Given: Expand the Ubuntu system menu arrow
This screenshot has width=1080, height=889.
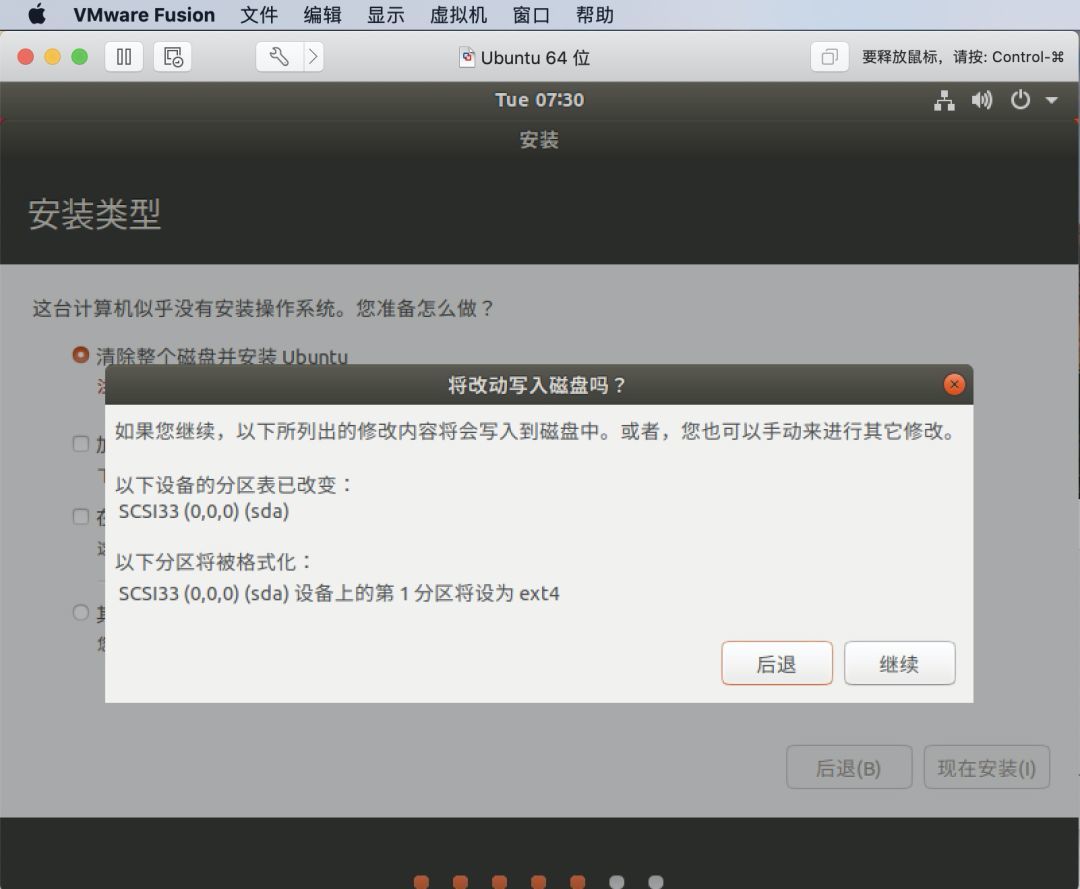Looking at the screenshot, I should click(1051, 100).
